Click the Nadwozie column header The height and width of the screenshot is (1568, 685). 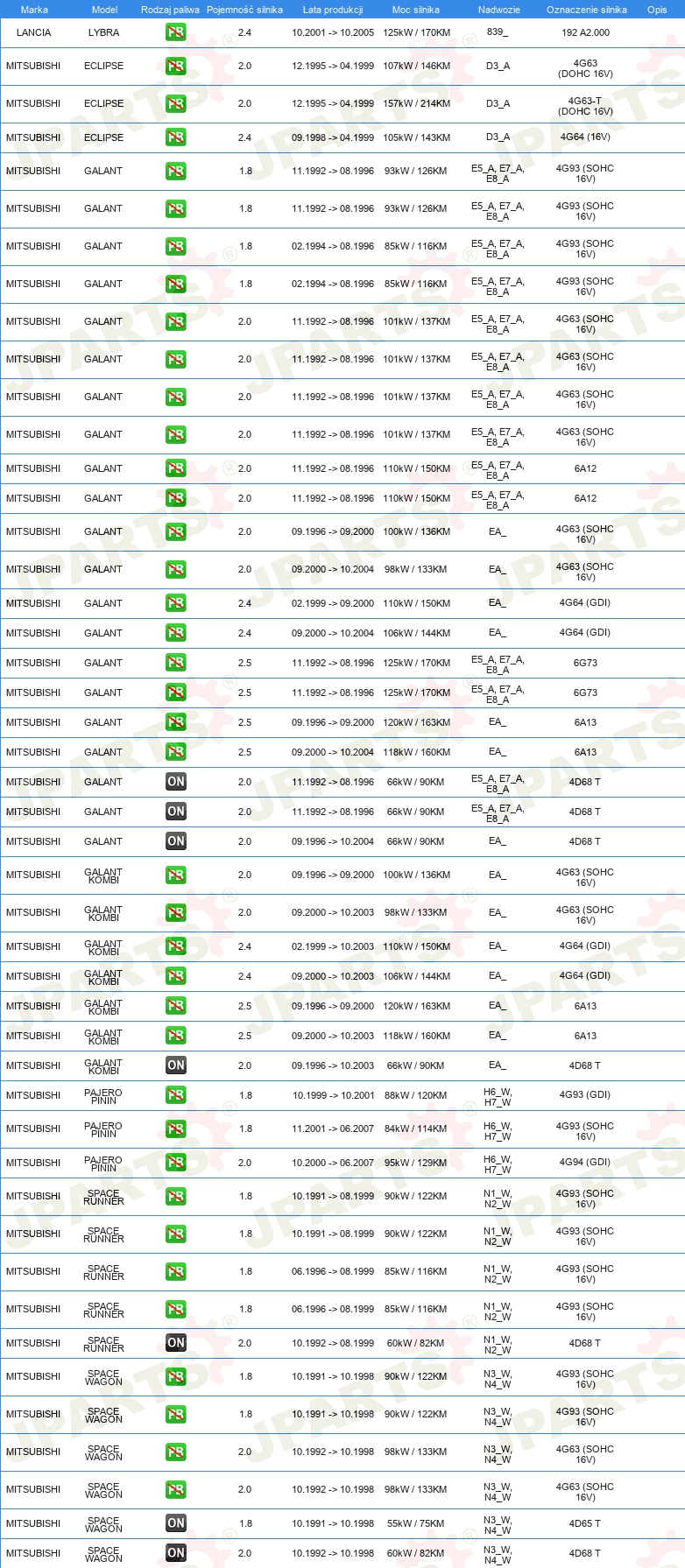tap(499, 10)
